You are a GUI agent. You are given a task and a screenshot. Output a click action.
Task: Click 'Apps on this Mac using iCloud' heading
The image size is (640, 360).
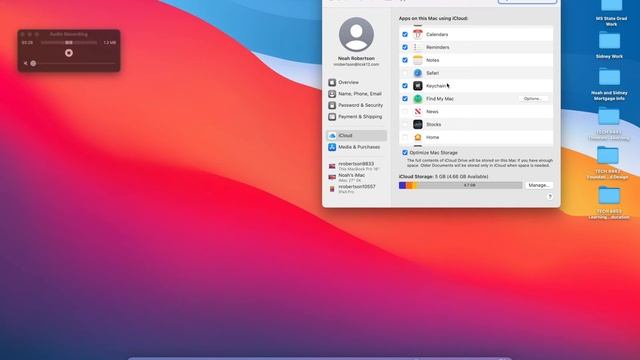(433, 18)
